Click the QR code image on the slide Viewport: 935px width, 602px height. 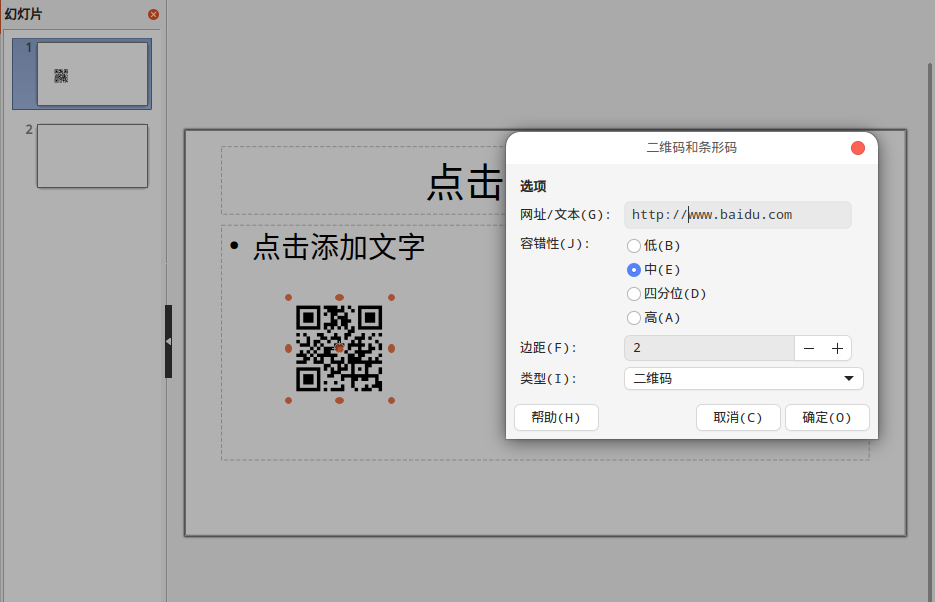(x=339, y=349)
